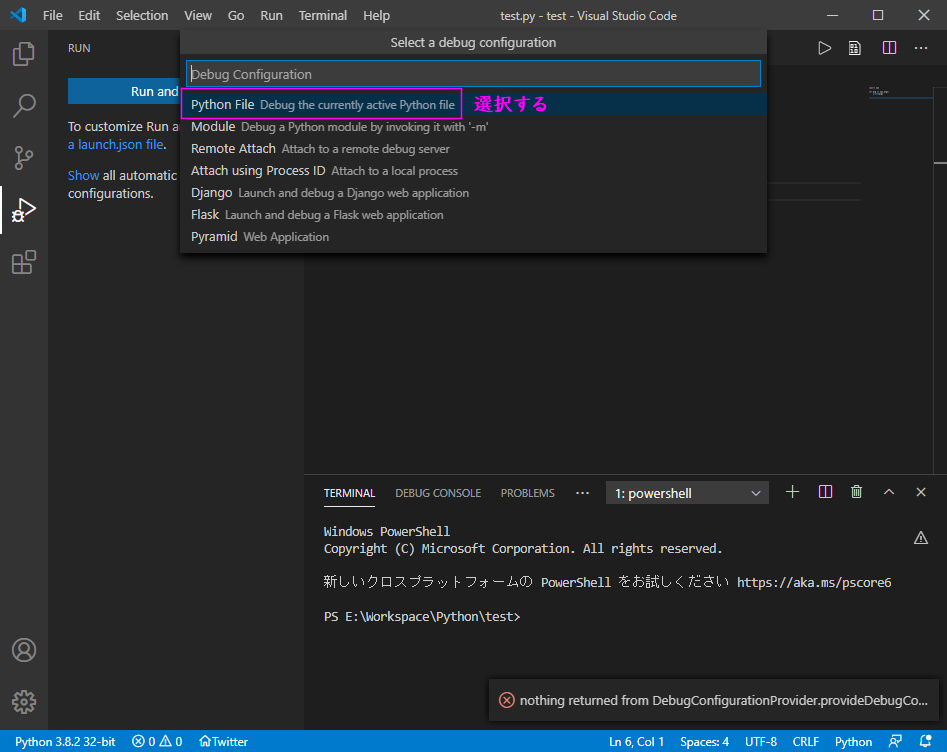Click the PS E:\Workspace\Python\test> prompt line
This screenshot has height=752, width=947.
(422, 617)
